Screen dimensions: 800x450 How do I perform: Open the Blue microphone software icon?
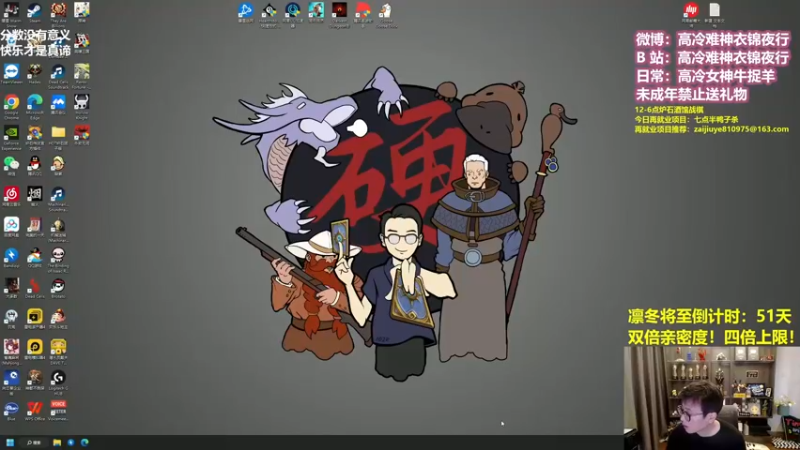(x=11, y=411)
